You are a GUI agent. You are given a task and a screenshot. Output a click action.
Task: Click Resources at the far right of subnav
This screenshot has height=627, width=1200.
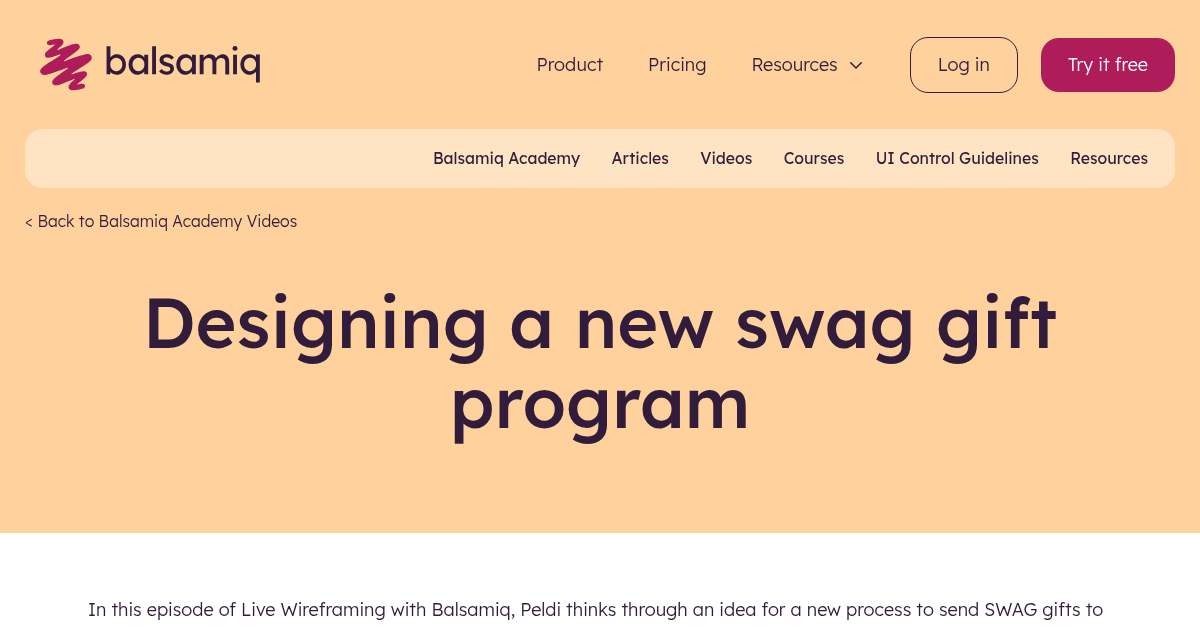tap(1109, 158)
